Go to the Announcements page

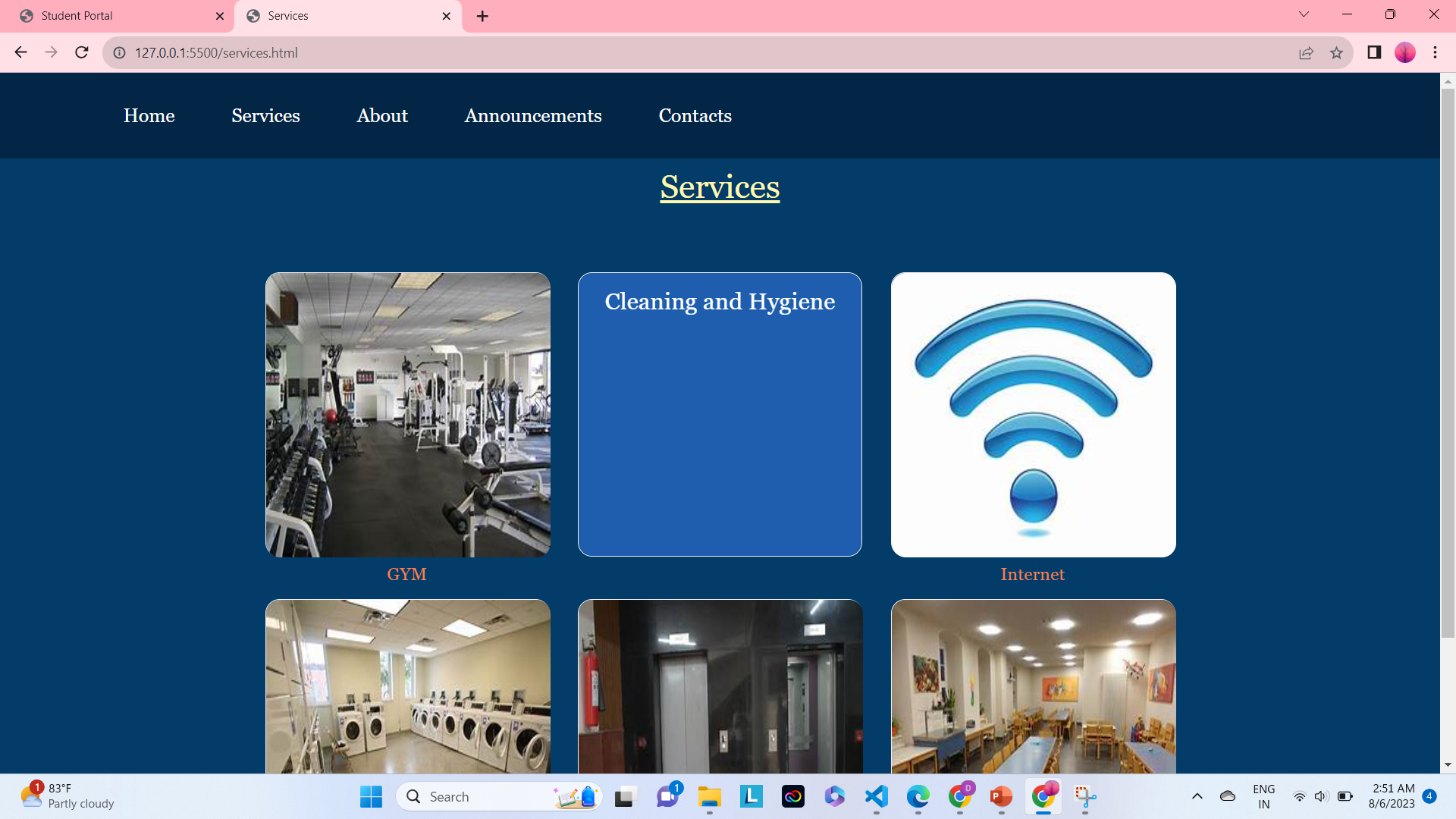[532, 115]
